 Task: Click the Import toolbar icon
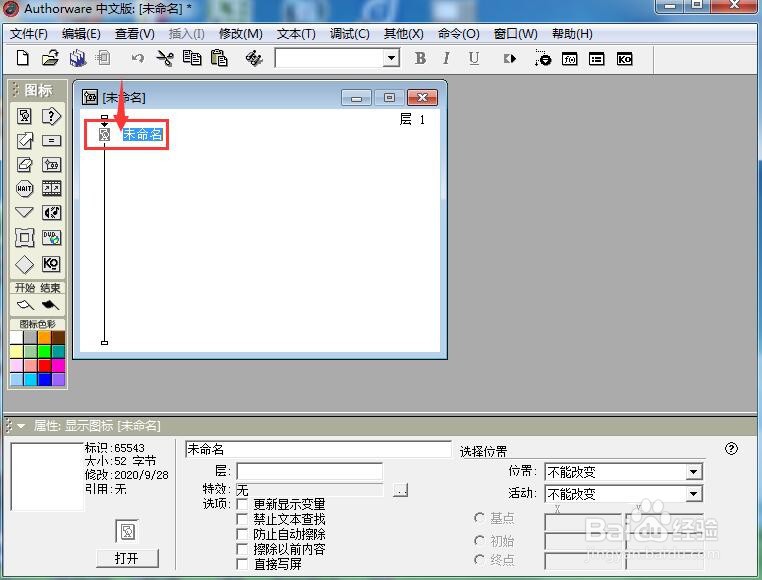(103, 58)
